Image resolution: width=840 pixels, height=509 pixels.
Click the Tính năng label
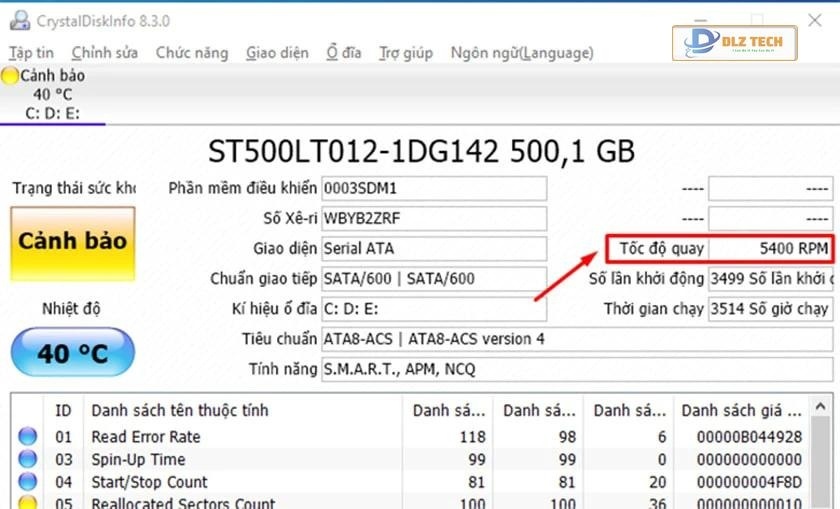pyautogui.click(x=282, y=369)
